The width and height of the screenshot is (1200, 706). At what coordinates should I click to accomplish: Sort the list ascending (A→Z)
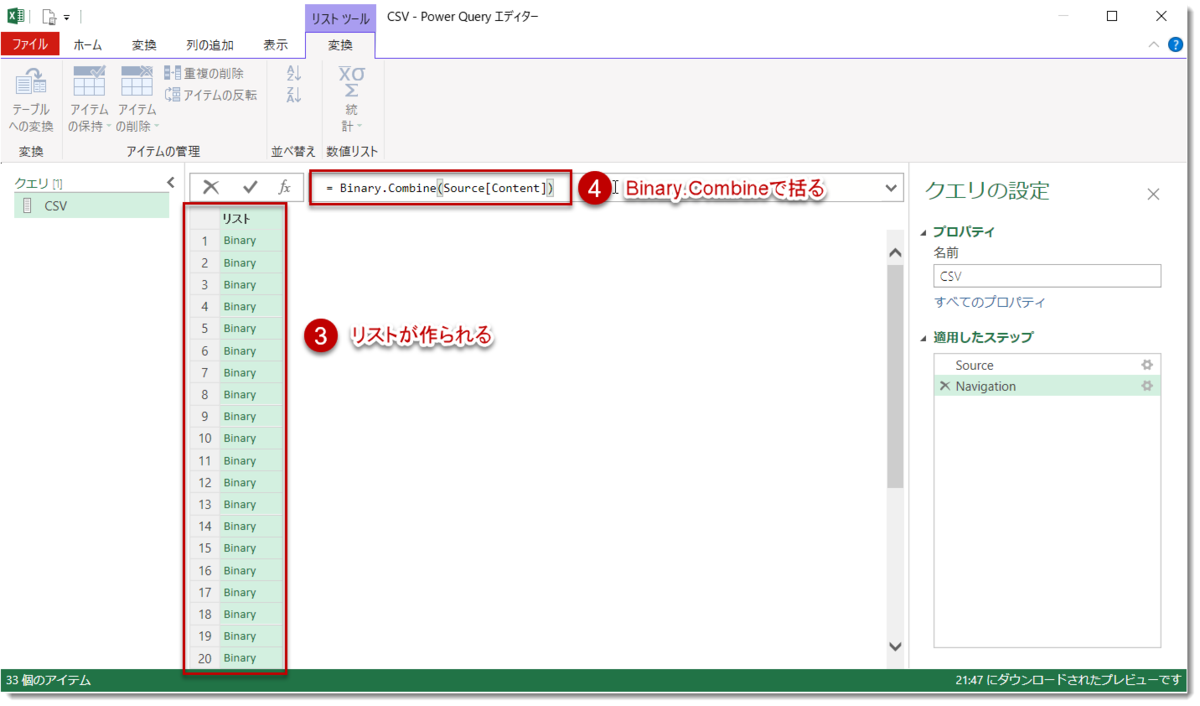[293, 73]
